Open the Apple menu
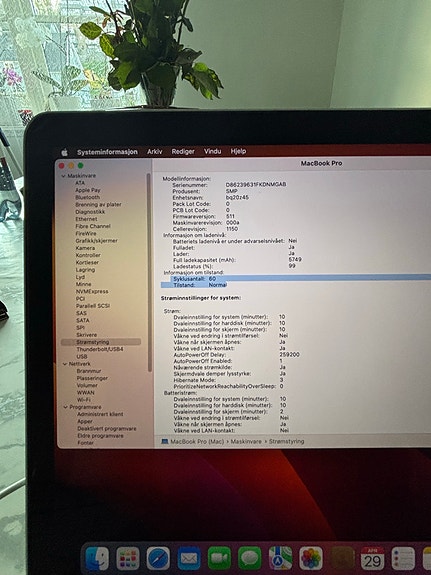431x575 pixels. 65,152
